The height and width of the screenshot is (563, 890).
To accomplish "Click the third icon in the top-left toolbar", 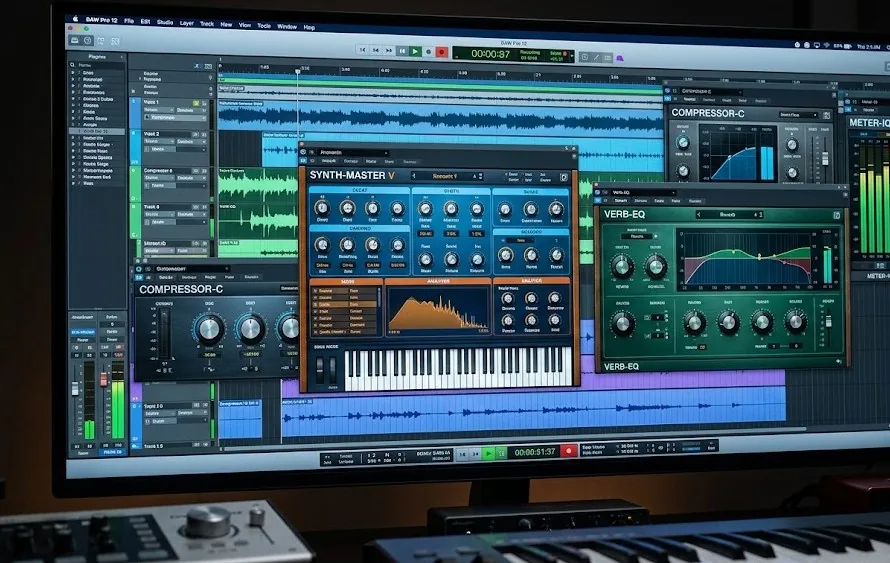I will (x=101, y=41).
